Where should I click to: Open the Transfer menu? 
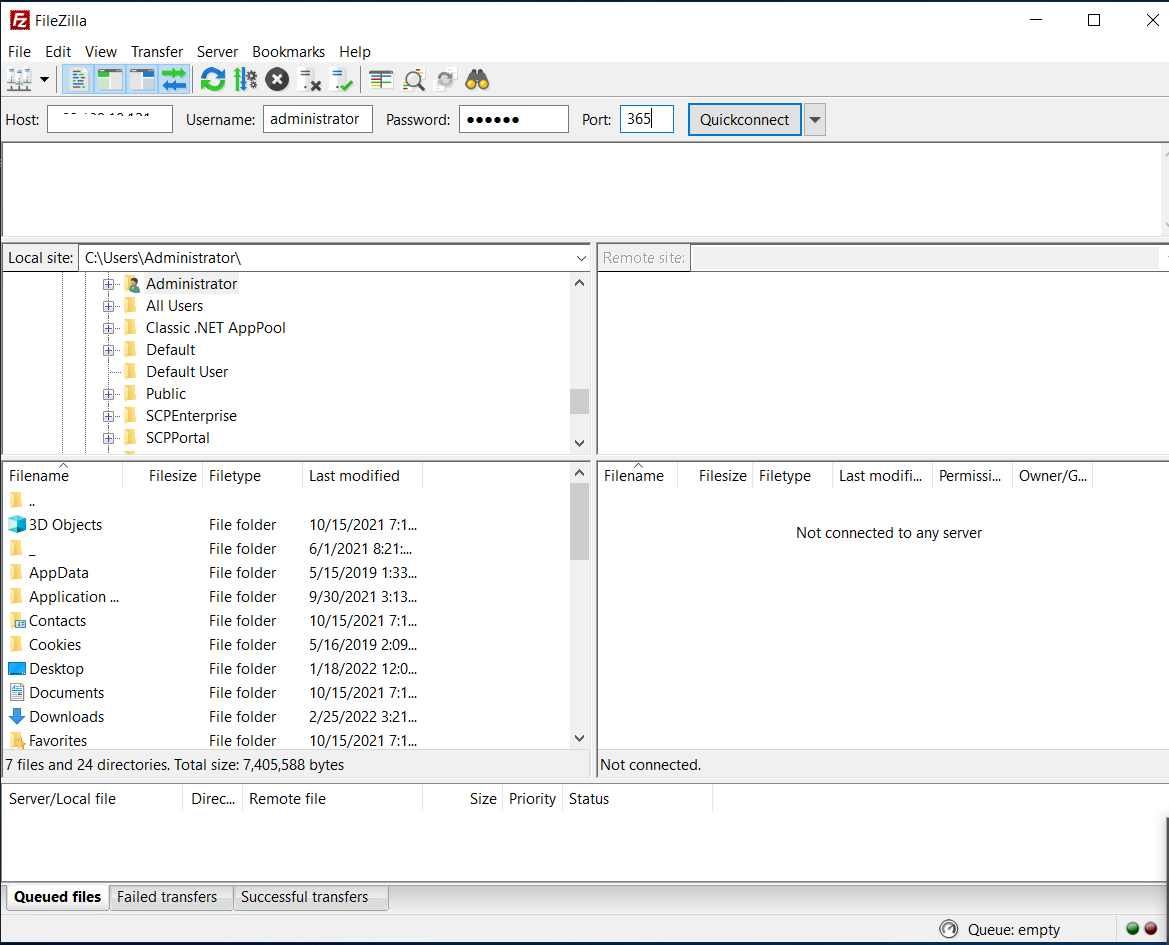157,51
